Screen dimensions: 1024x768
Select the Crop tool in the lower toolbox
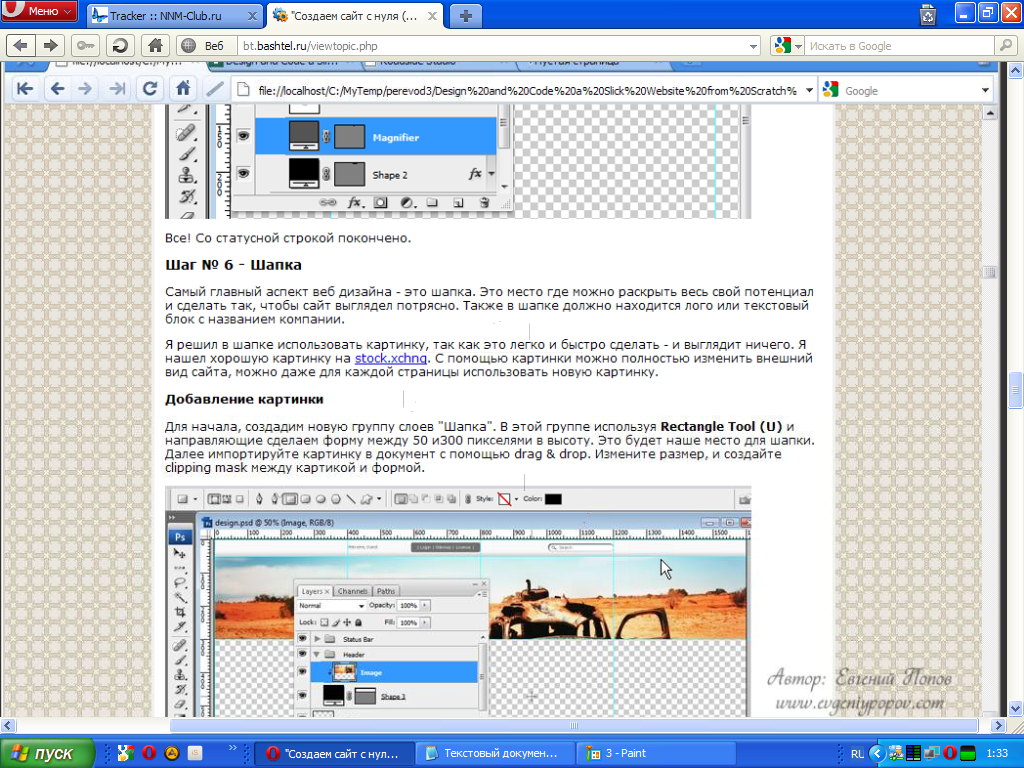(180, 612)
